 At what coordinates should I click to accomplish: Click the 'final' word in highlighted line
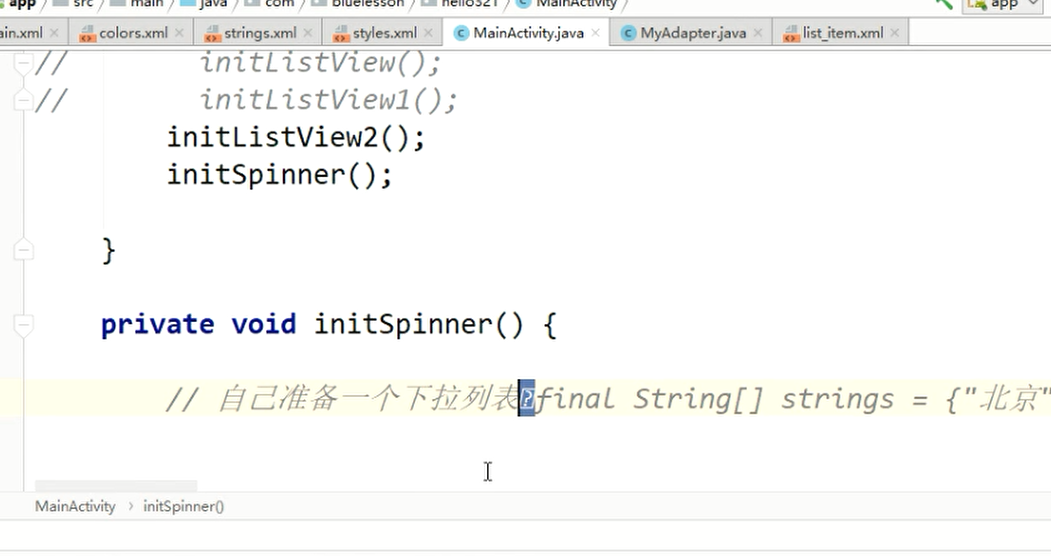coord(575,399)
